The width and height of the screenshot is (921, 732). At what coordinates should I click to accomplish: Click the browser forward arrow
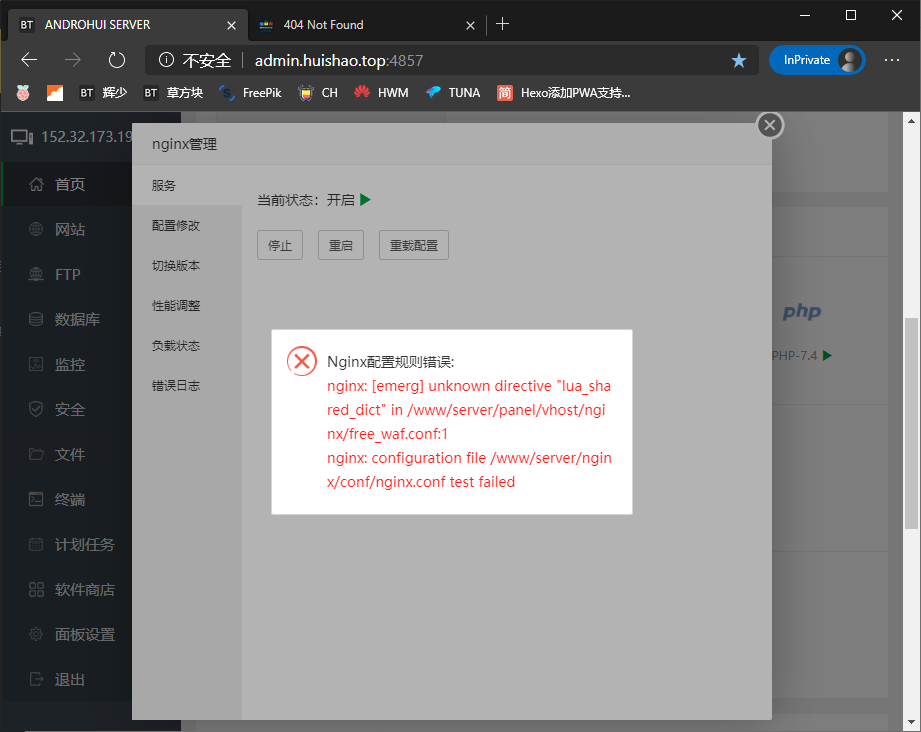pos(73,60)
